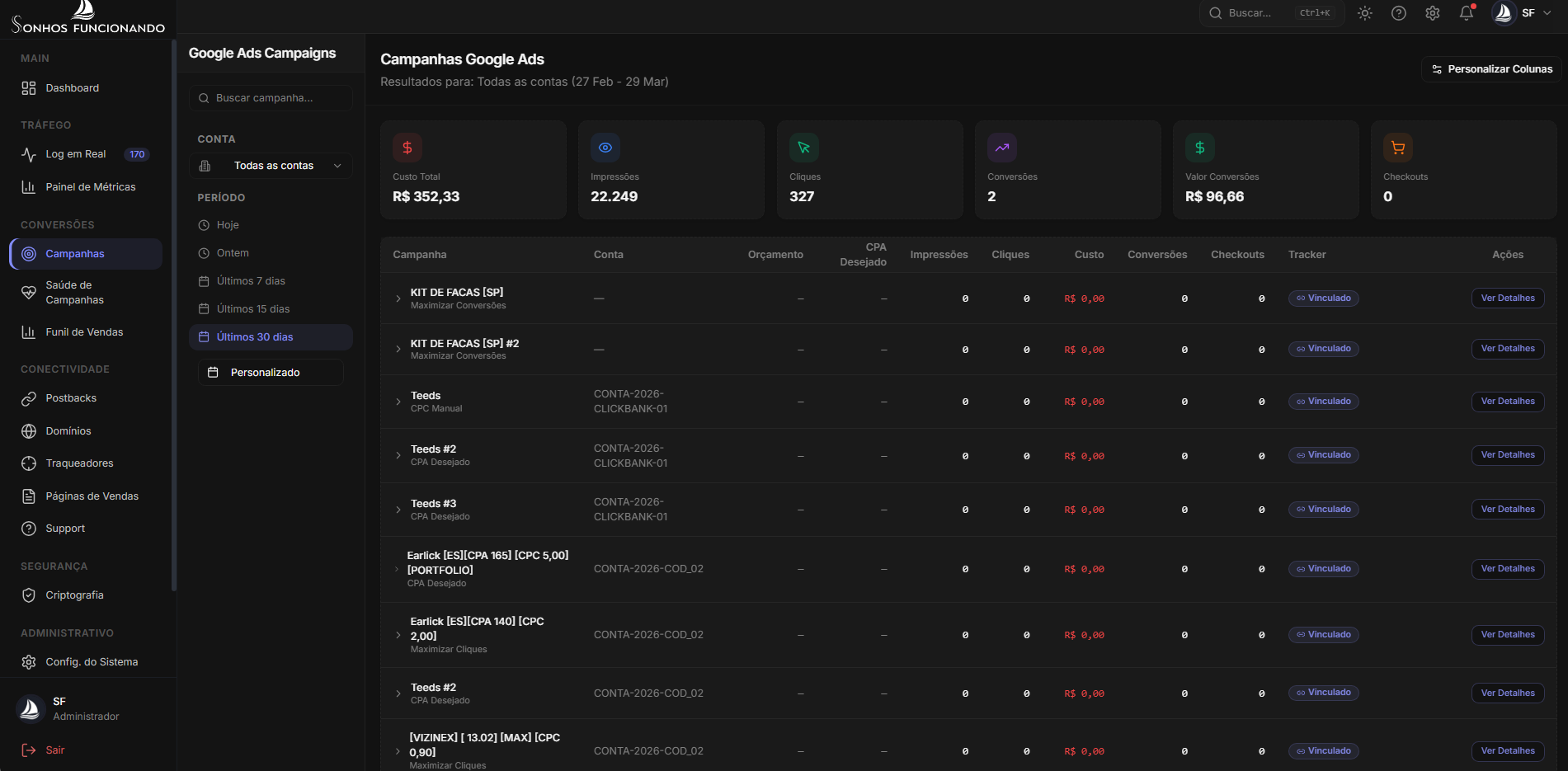Viewport: 1568px width, 771px height.
Task: Click the Config. do Sistema gear icon
Action: click(29, 662)
